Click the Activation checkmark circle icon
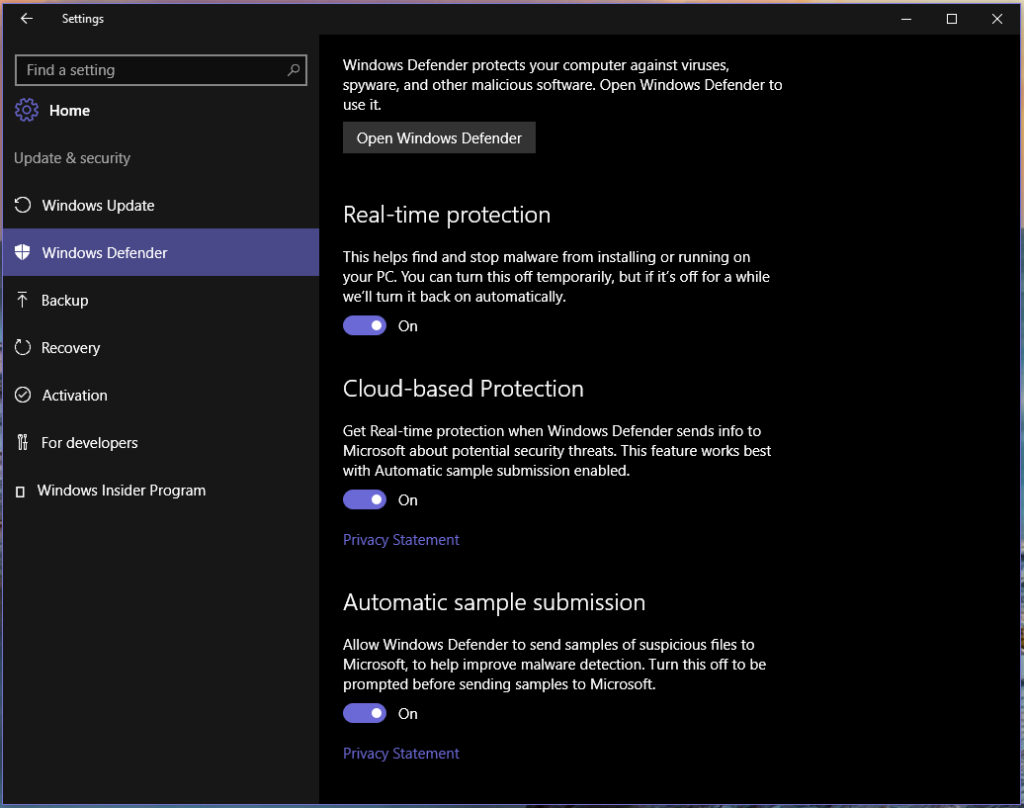 tap(23, 396)
